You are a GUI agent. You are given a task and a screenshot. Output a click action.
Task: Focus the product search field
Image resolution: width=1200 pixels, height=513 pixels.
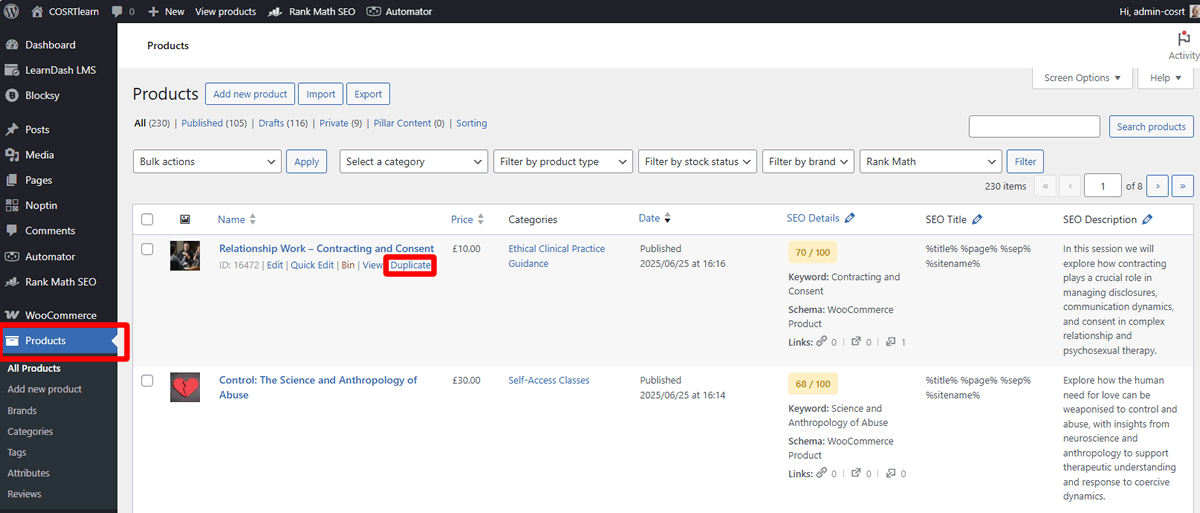pos(1035,127)
